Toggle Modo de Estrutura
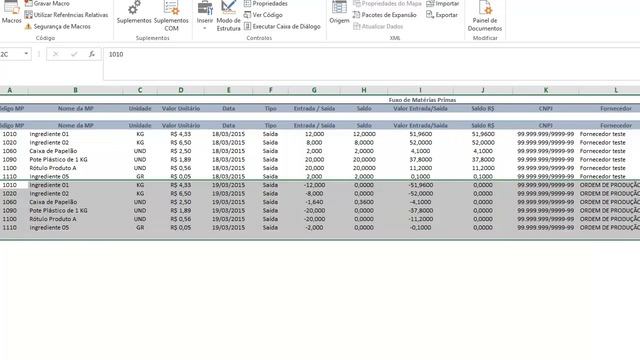 click(x=229, y=16)
